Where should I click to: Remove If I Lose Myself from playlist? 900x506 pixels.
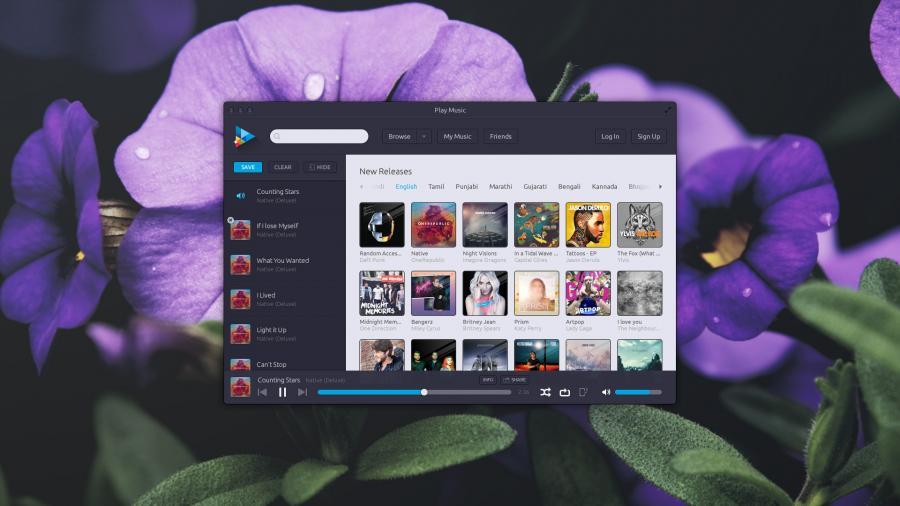point(231,220)
